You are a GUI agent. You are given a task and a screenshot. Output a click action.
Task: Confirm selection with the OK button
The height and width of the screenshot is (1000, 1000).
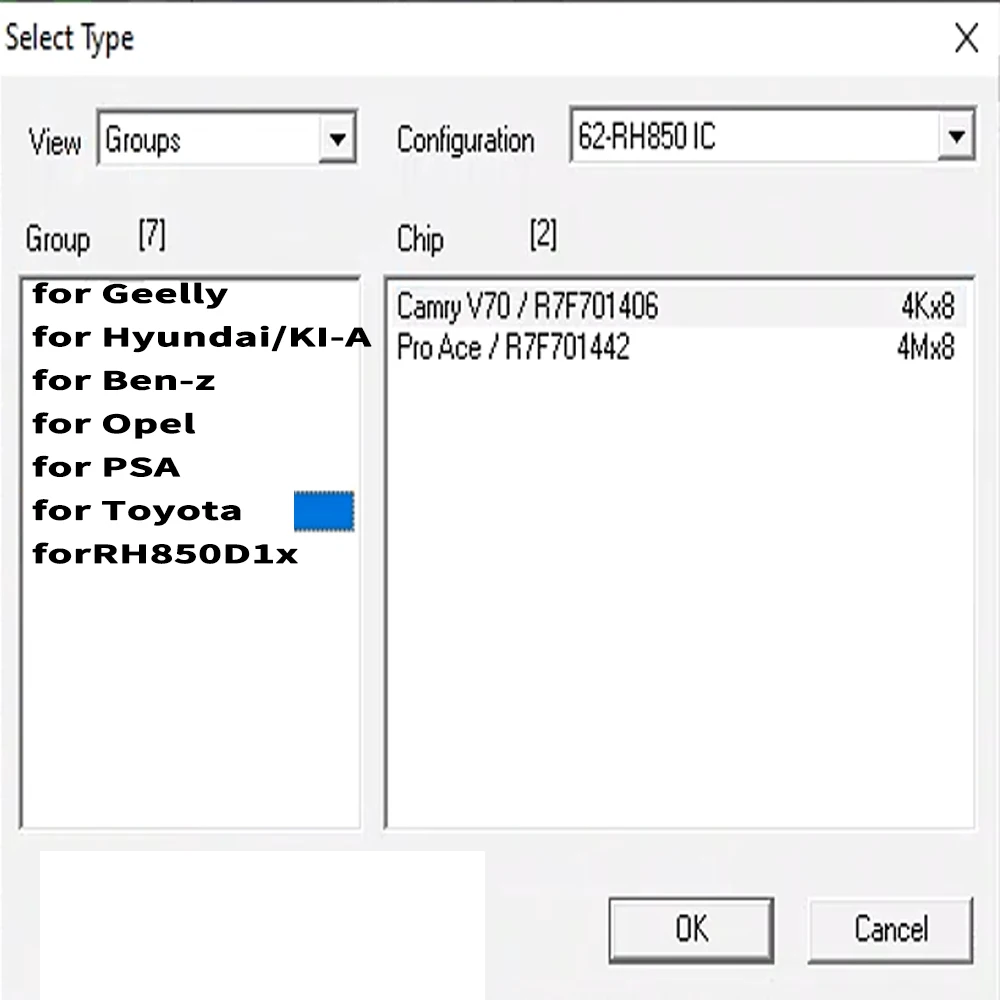click(x=690, y=929)
